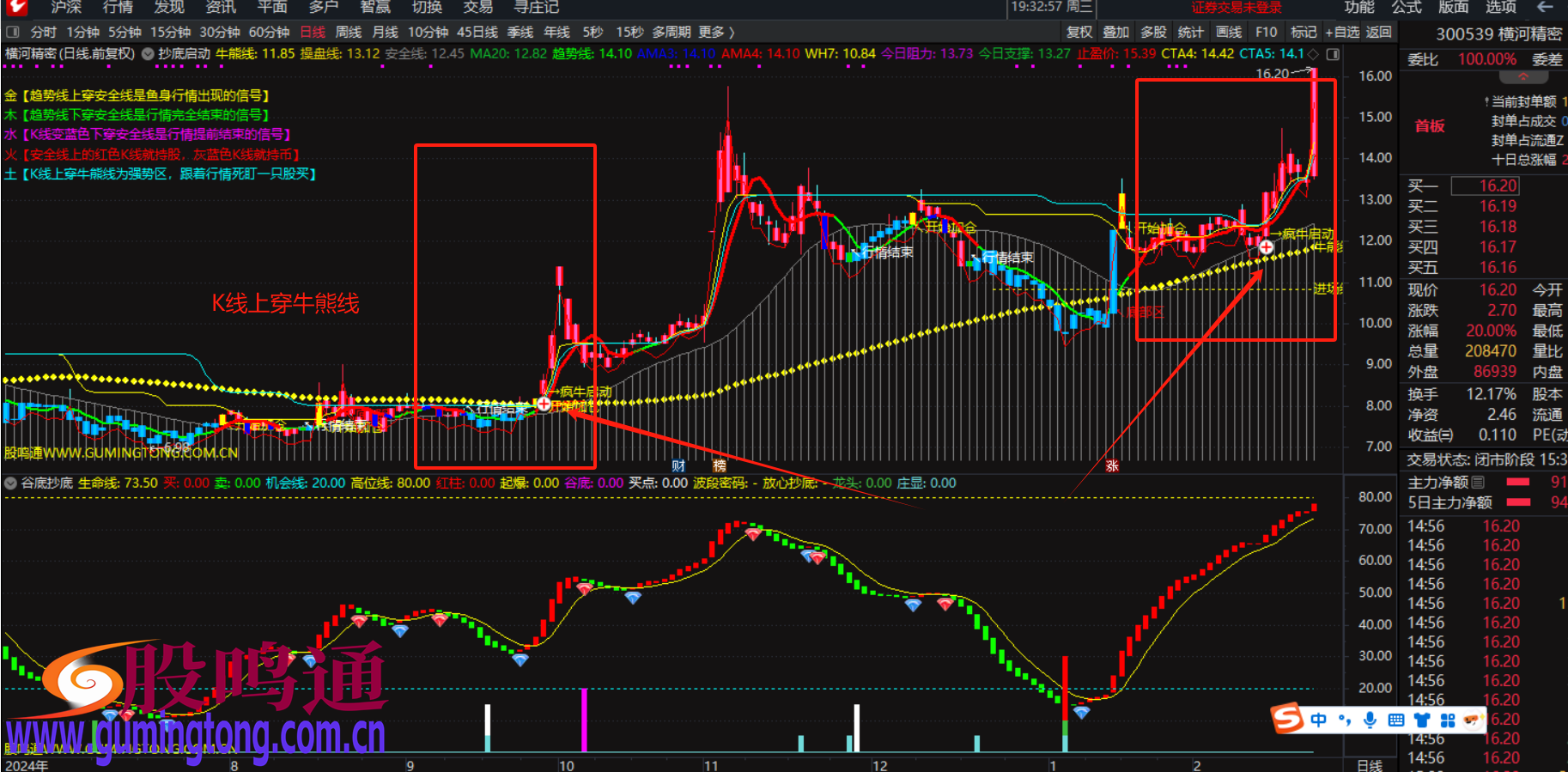Image resolution: width=1568 pixels, height=772 pixels.
Task: Open the 行情 menu
Action: [118, 8]
